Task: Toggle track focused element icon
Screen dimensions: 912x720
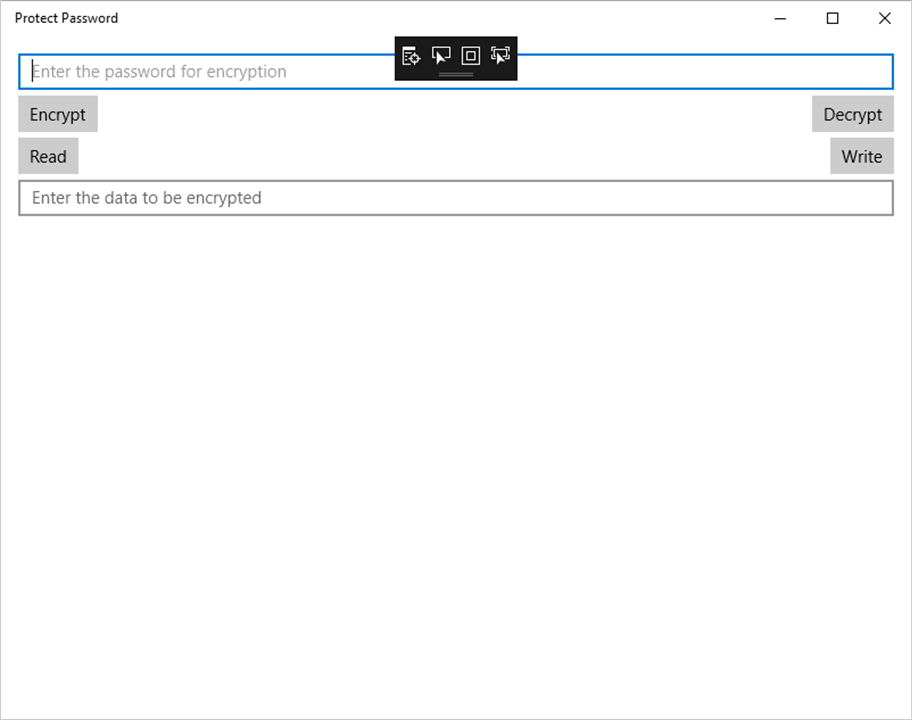Action: point(500,56)
